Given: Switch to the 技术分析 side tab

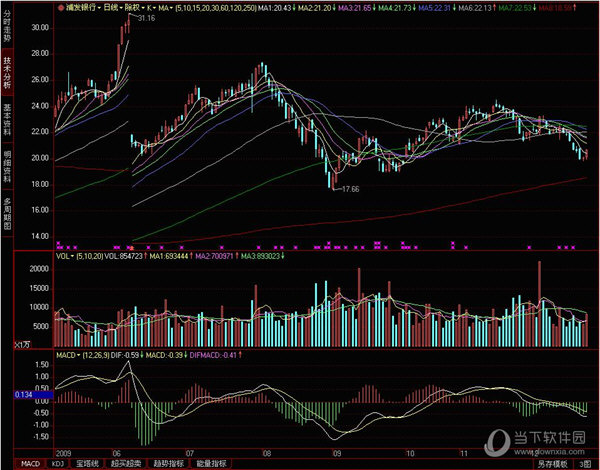Looking at the screenshot, I should 7,72.
